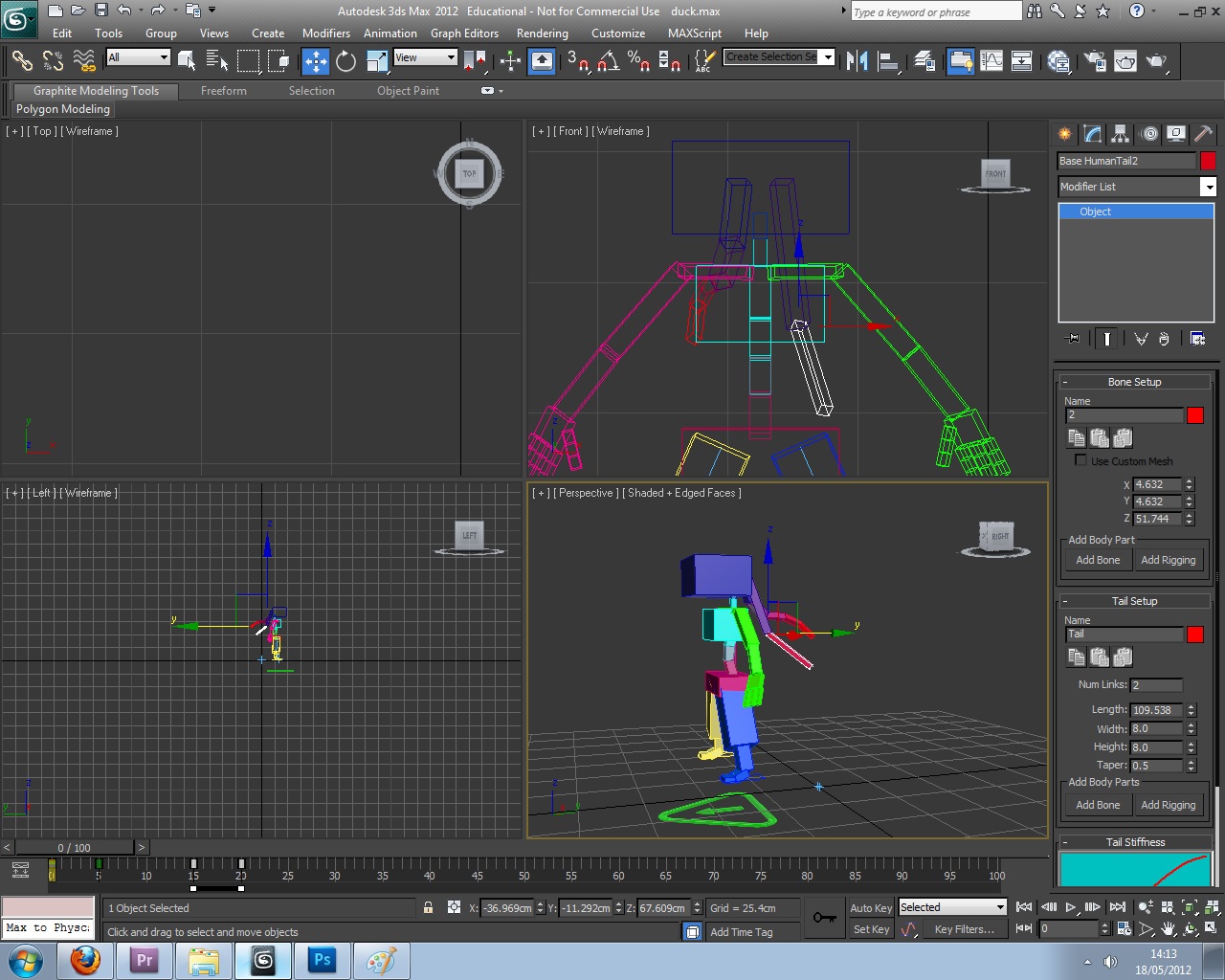The image size is (1225, 980).
Task: Open the Curve Editor from the toolbar
Action: point(991,61)
